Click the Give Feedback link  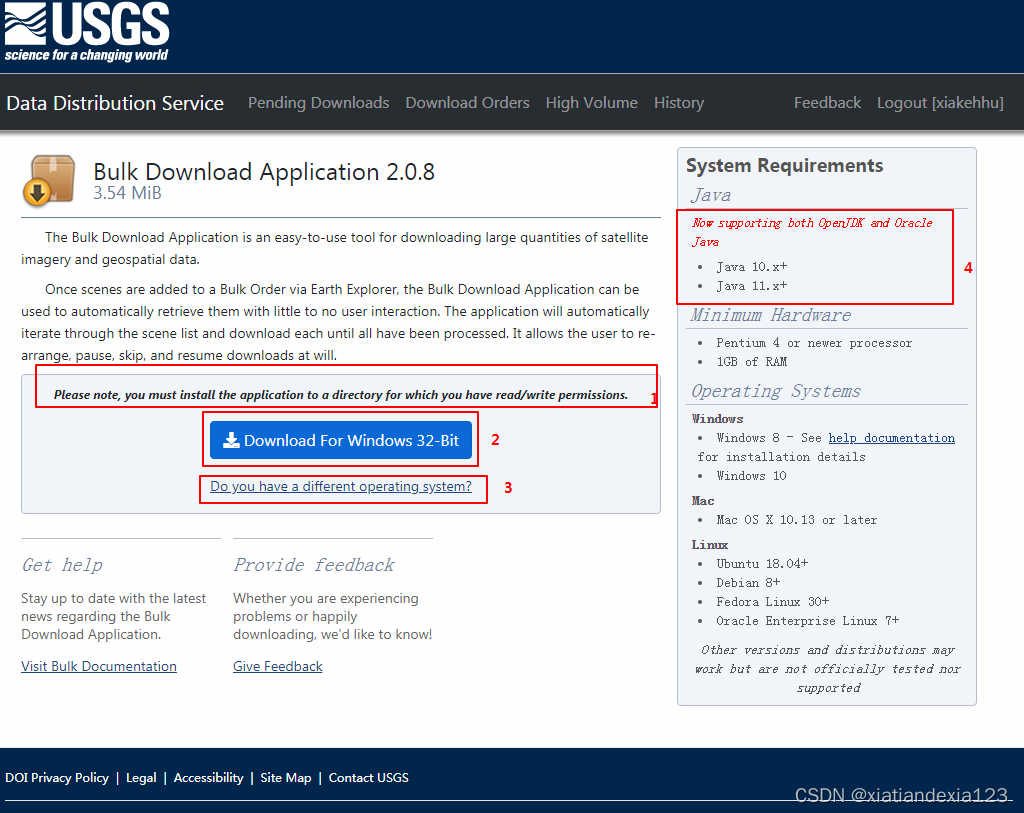278,666
